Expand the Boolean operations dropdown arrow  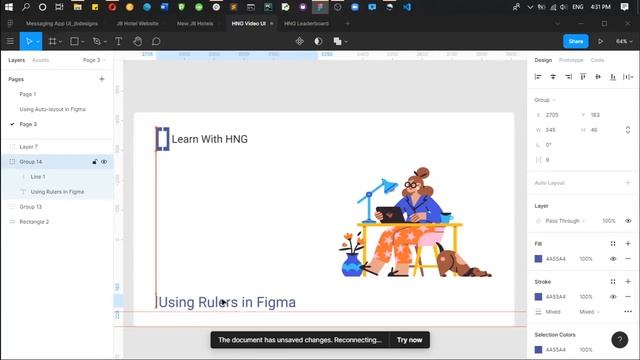pos(346,42)
